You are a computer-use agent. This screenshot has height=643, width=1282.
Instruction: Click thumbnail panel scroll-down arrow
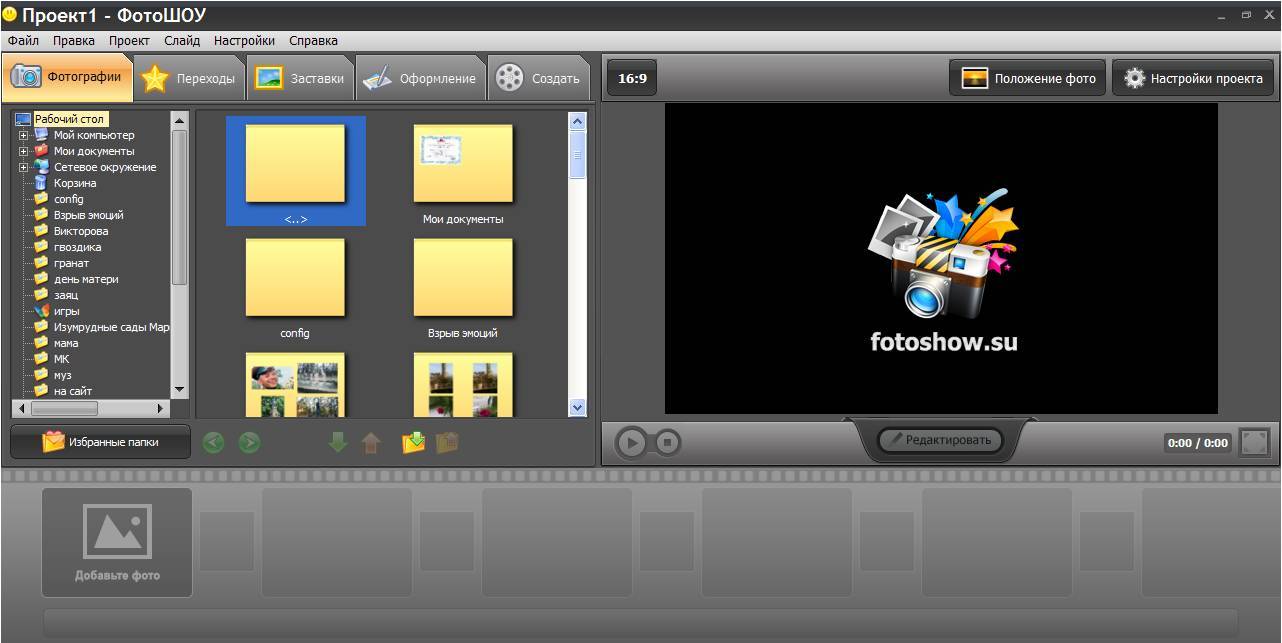click(577, 407)
